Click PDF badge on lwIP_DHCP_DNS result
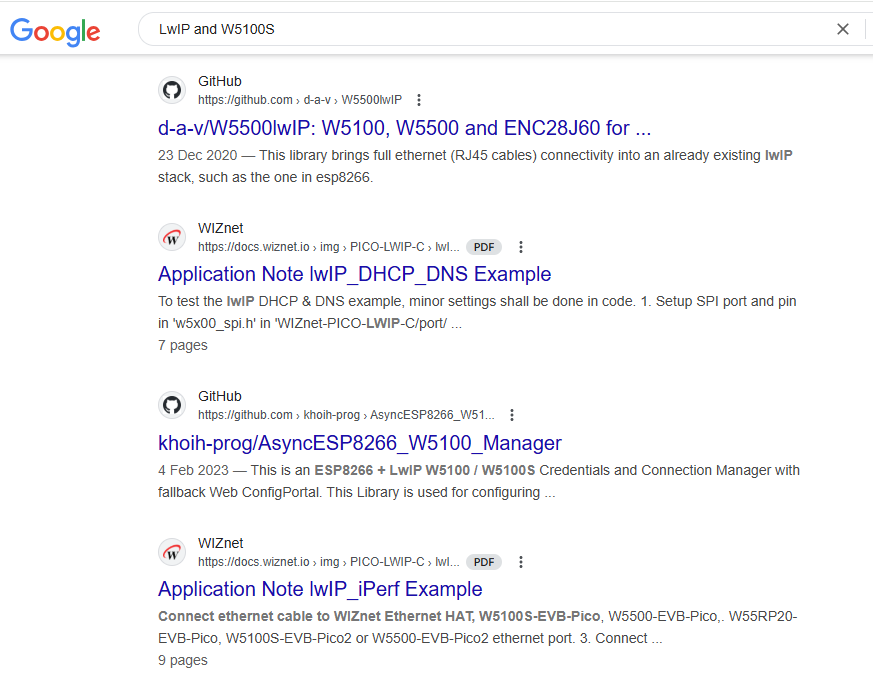Viewport: 873px width, 681px height. [x=484, y=247]
